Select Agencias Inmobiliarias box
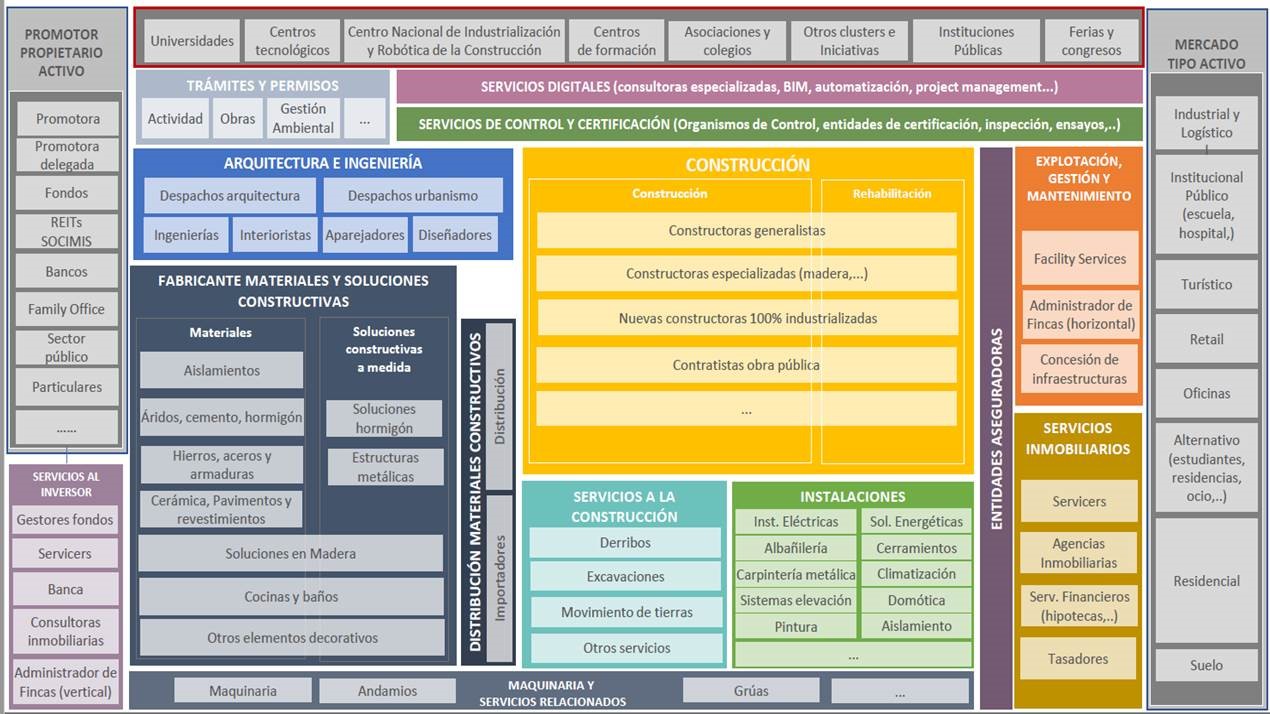Image resolution: width=1270 pixels, height=714 pixels. coord(1079,553)
